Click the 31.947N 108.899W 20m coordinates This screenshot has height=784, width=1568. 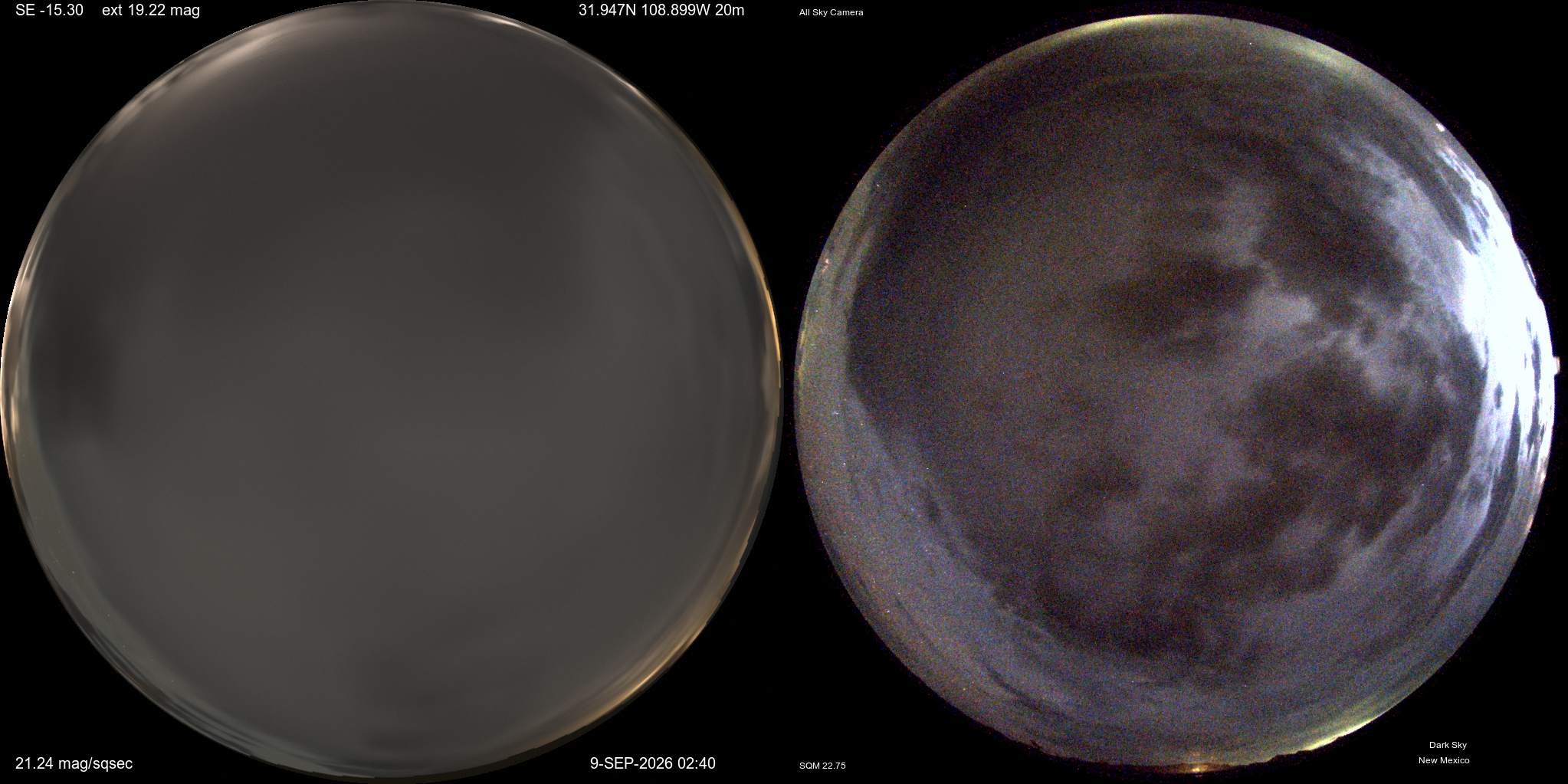661,11
